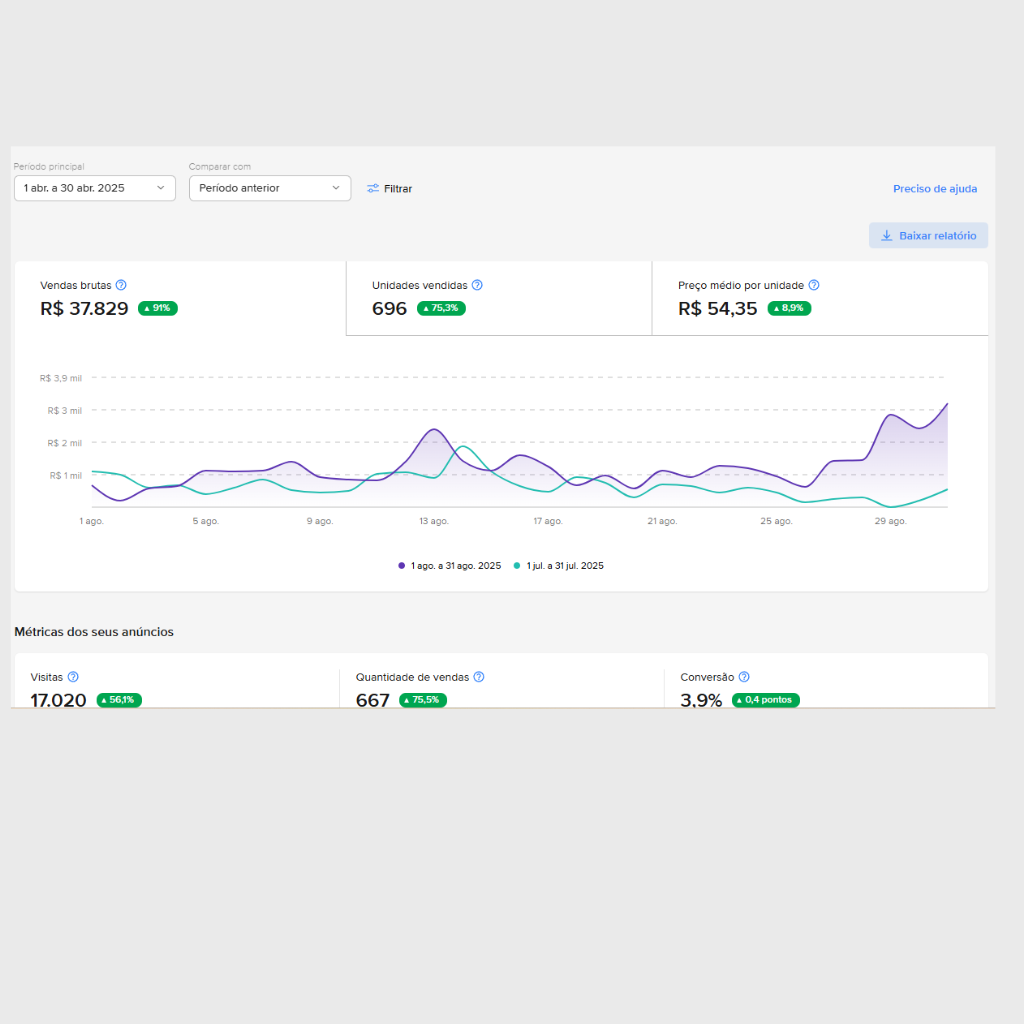Image resolution: width=1024 pixels, height=1024 pixels.
Task: Expand the Comparar com dropdown
Action: point(269,188)
